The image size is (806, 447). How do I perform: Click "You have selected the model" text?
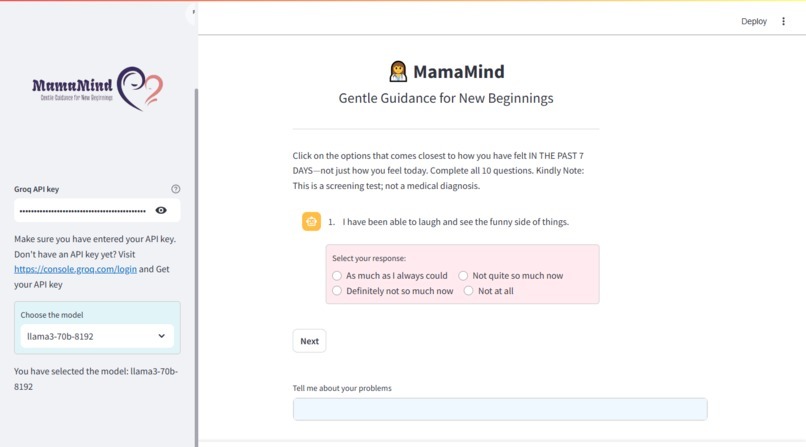tap(96, 379)
